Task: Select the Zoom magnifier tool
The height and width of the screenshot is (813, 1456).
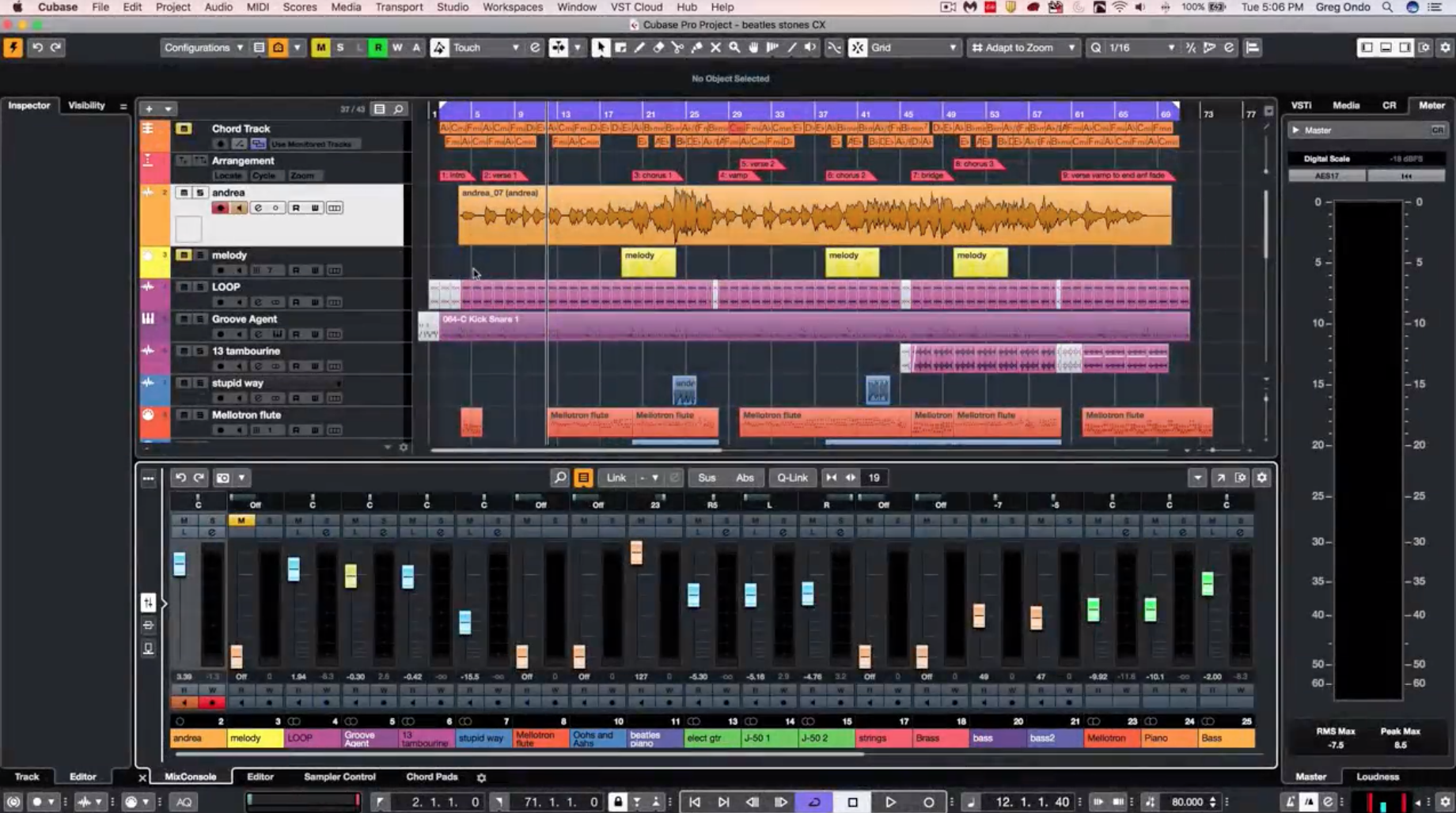Action: (x=734, y=47)
